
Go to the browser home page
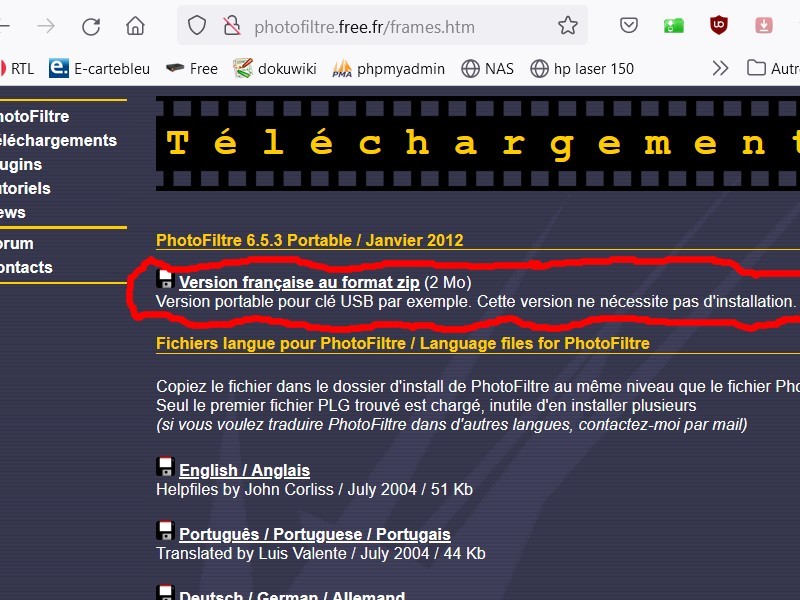point(135,26)
